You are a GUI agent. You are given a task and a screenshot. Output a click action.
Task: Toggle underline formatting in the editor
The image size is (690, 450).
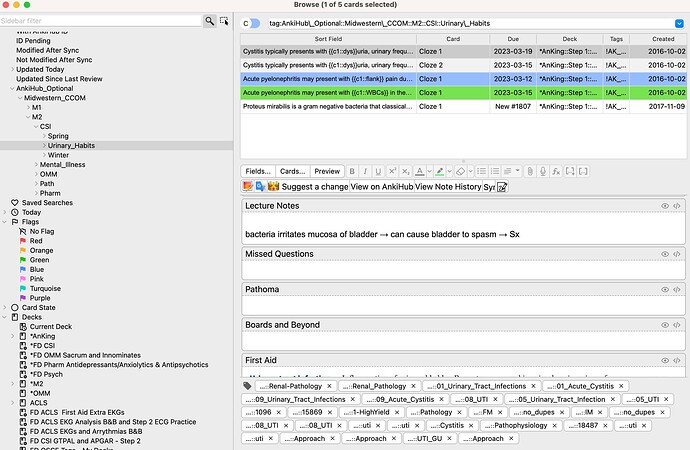click(x=378, y=172)
